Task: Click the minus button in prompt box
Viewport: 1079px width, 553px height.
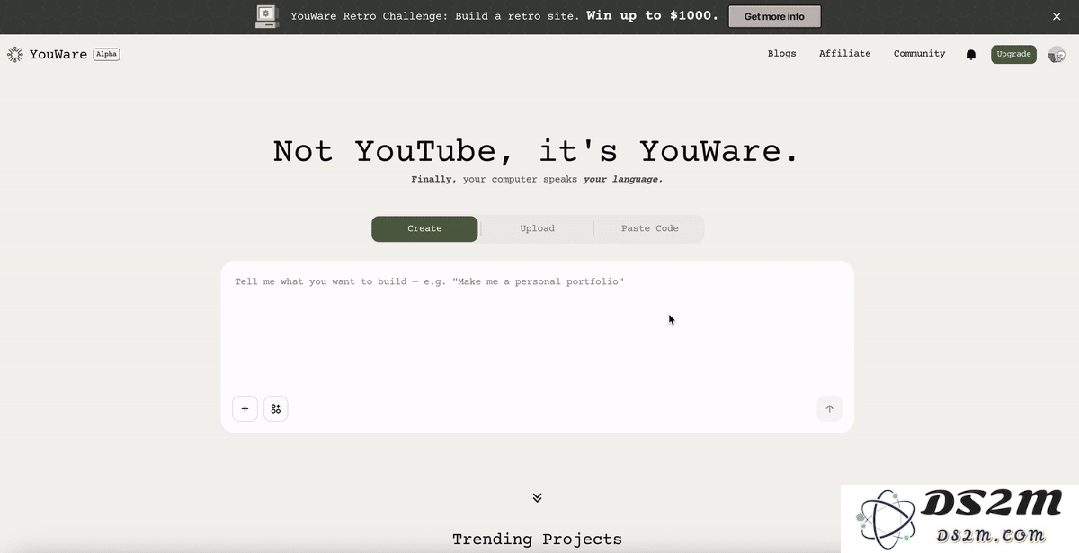Action: 245,409
